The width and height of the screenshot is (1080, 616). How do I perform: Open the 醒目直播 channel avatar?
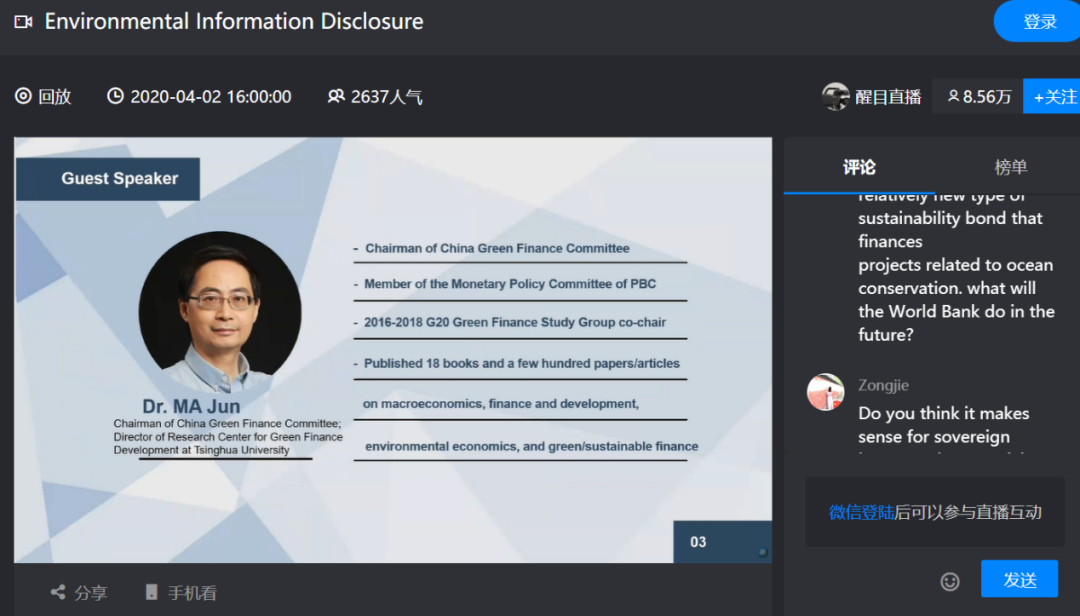pyautogui.click(x=835, y=96)
